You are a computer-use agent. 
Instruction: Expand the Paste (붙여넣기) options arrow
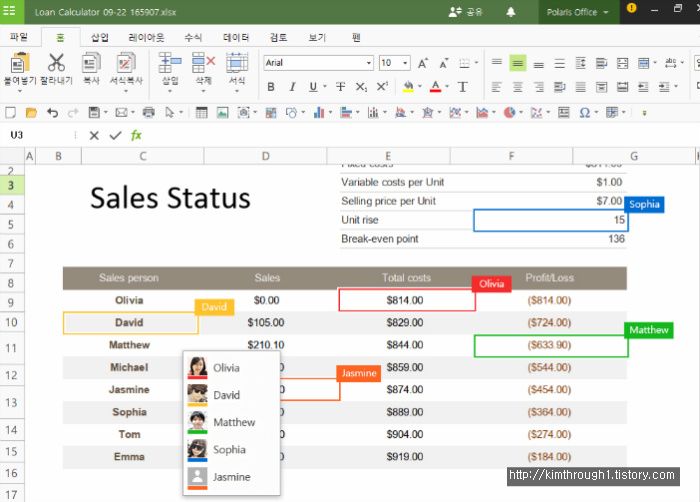[x=20, y=91]
